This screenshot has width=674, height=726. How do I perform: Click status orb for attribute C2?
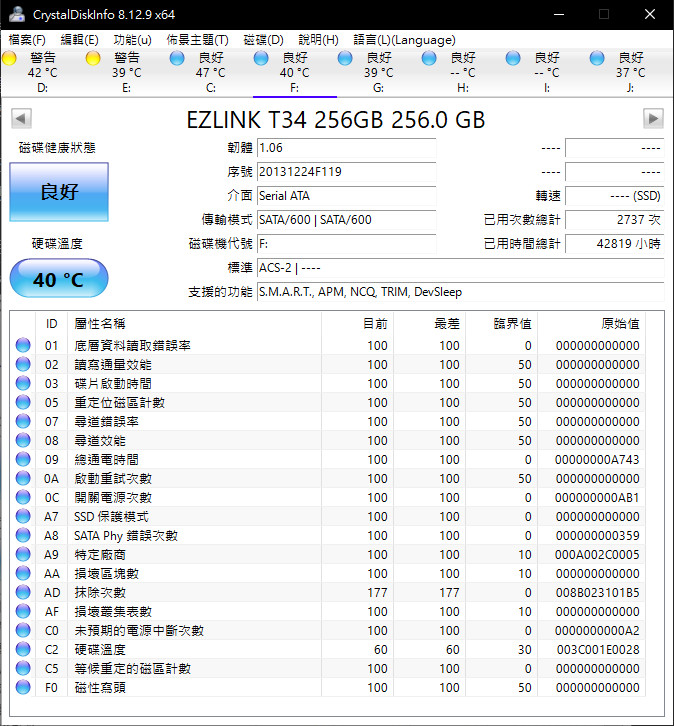click(23, 649)
